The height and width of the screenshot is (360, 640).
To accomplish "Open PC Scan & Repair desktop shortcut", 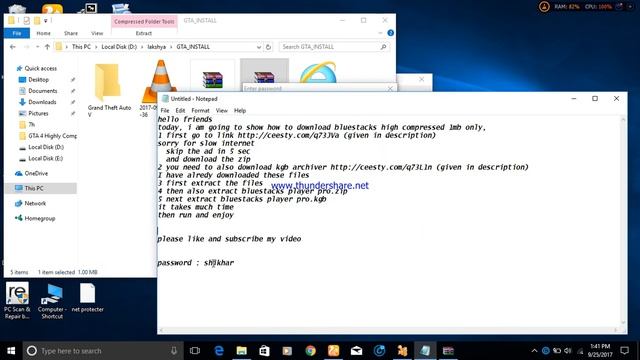I will [17, 301].
